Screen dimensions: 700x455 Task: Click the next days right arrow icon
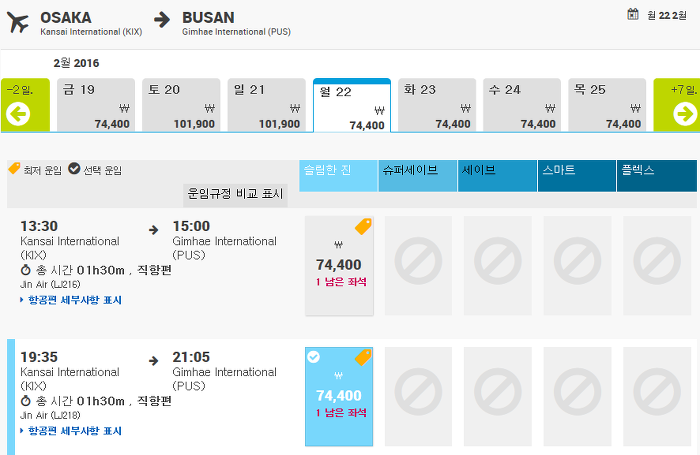(684, 114)
